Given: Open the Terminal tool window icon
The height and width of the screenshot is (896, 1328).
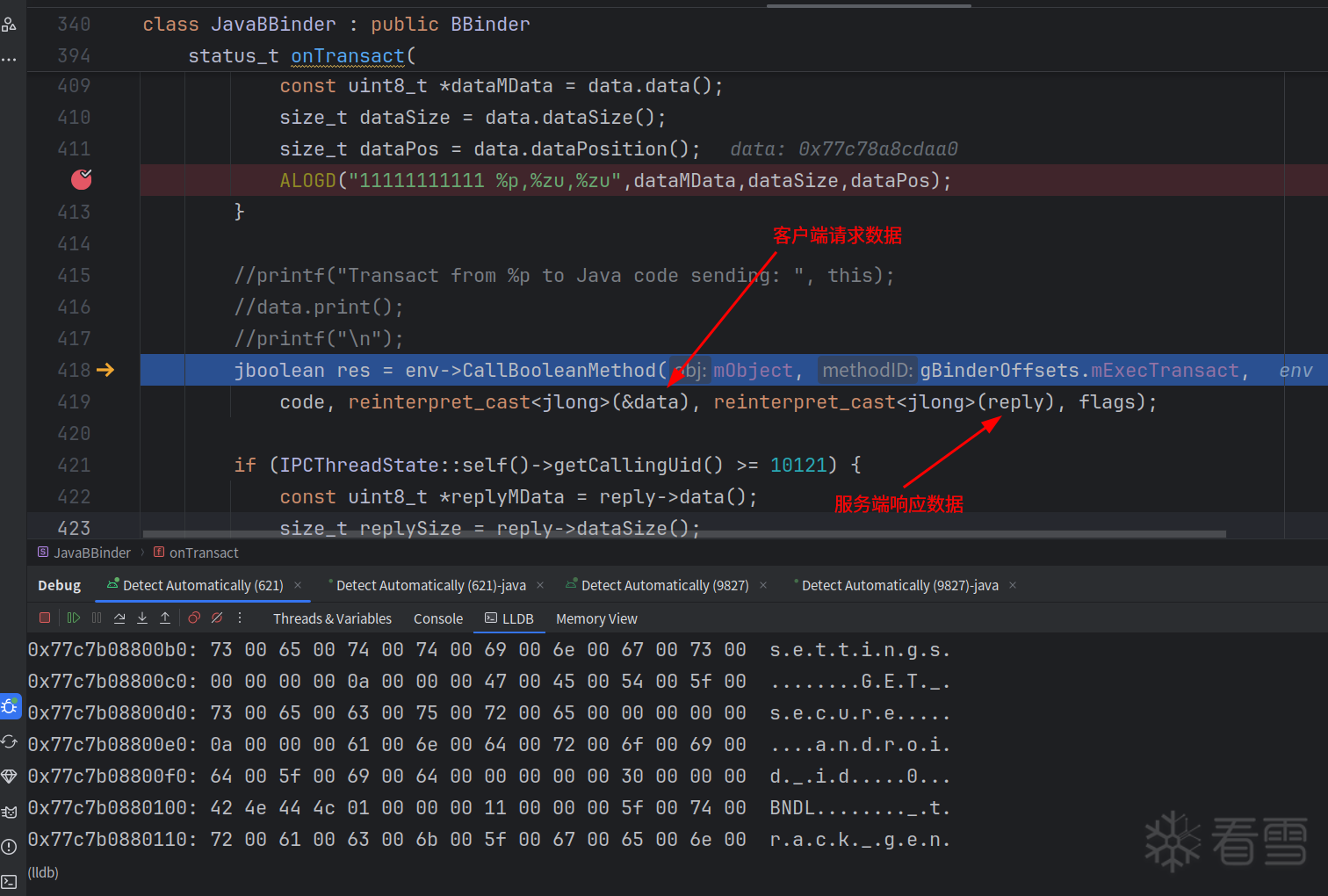Looking at the screenshot, I should pos(10,881).
